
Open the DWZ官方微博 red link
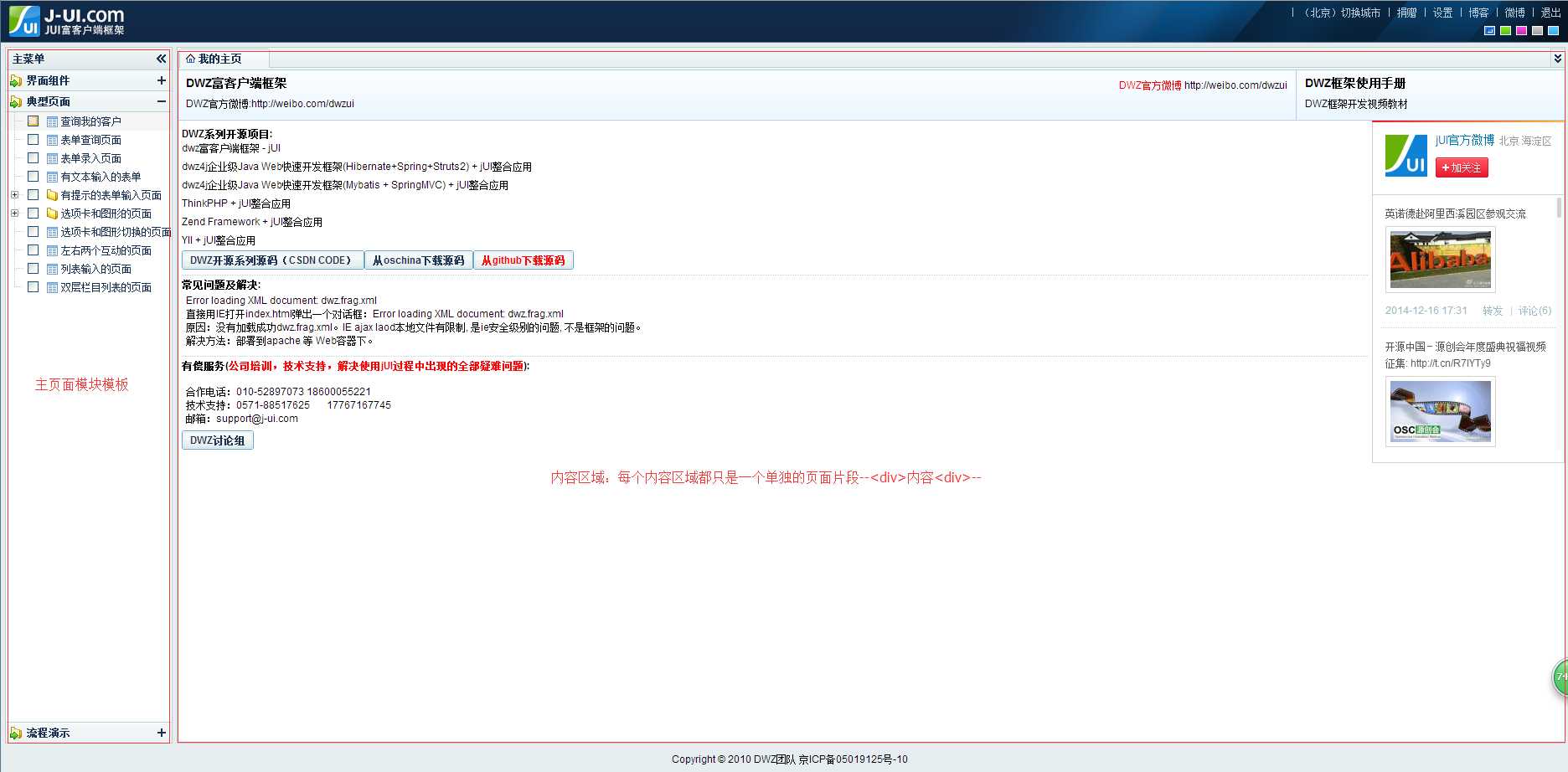click(1150, 85)
